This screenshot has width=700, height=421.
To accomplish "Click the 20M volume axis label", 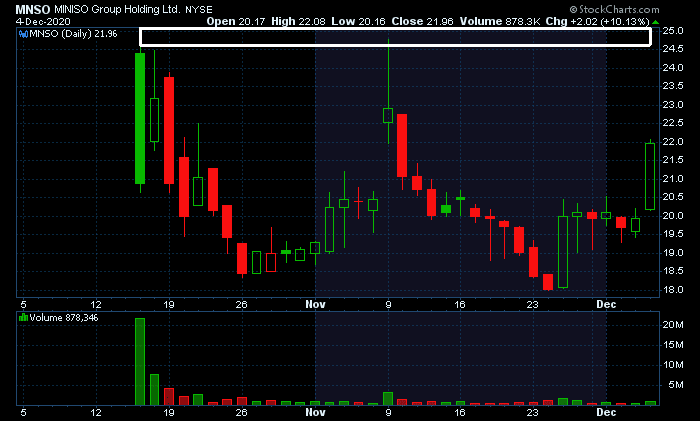I will (x=673, y=325).
